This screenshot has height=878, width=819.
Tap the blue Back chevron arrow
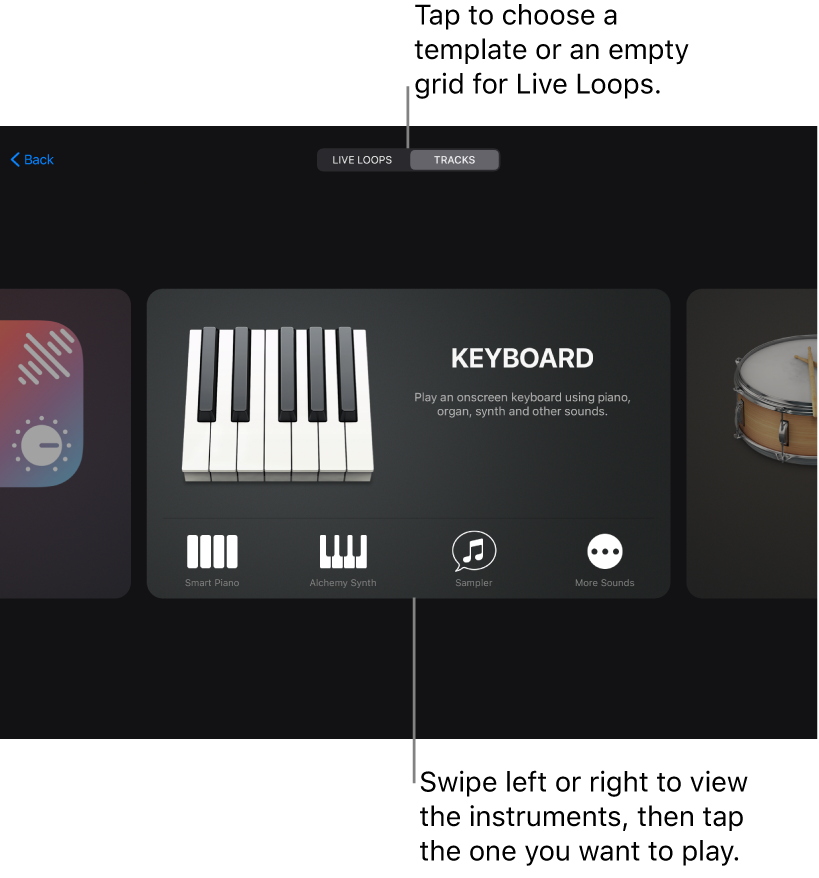click(x=14, y=159)
